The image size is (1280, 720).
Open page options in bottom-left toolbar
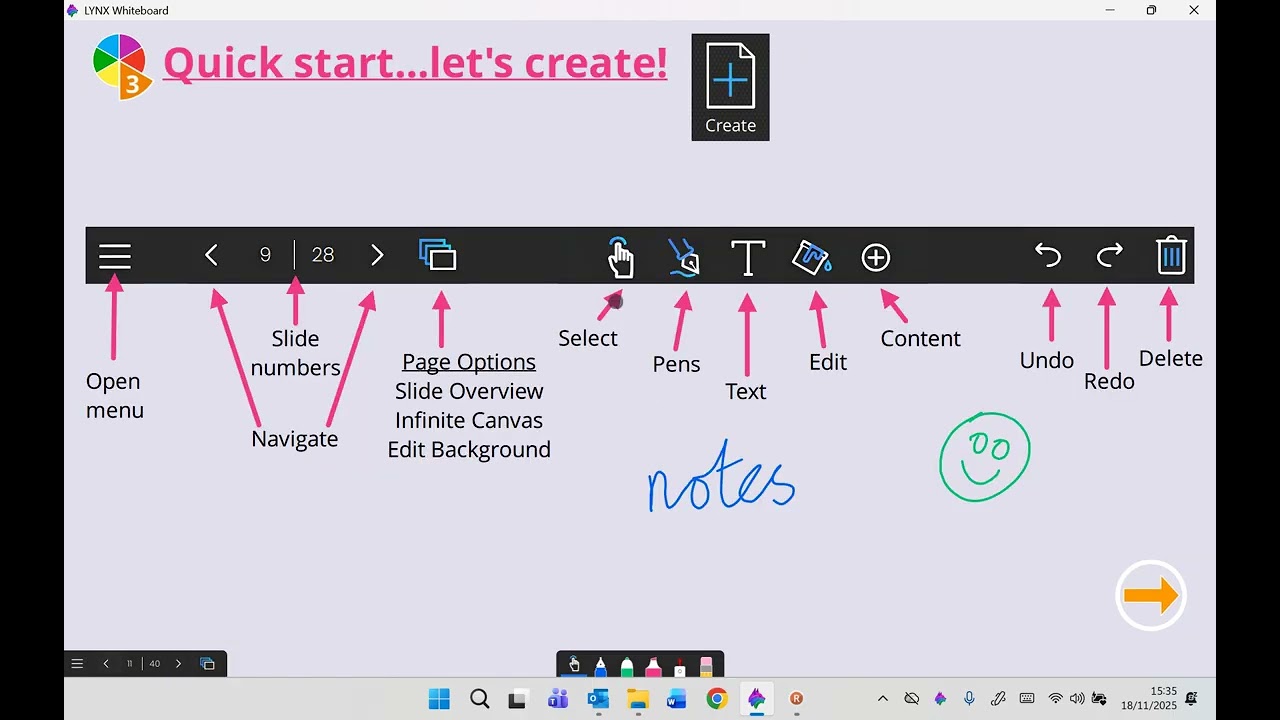click(208, 663)
